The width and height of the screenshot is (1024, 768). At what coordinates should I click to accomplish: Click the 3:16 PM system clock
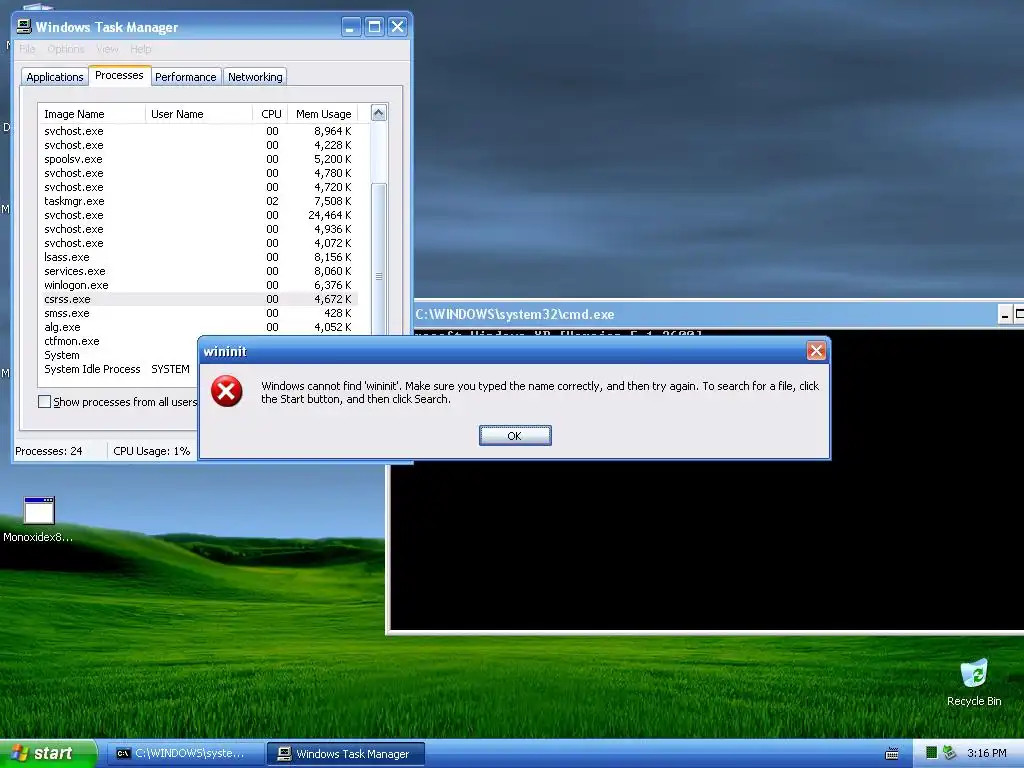pos(987,753)
